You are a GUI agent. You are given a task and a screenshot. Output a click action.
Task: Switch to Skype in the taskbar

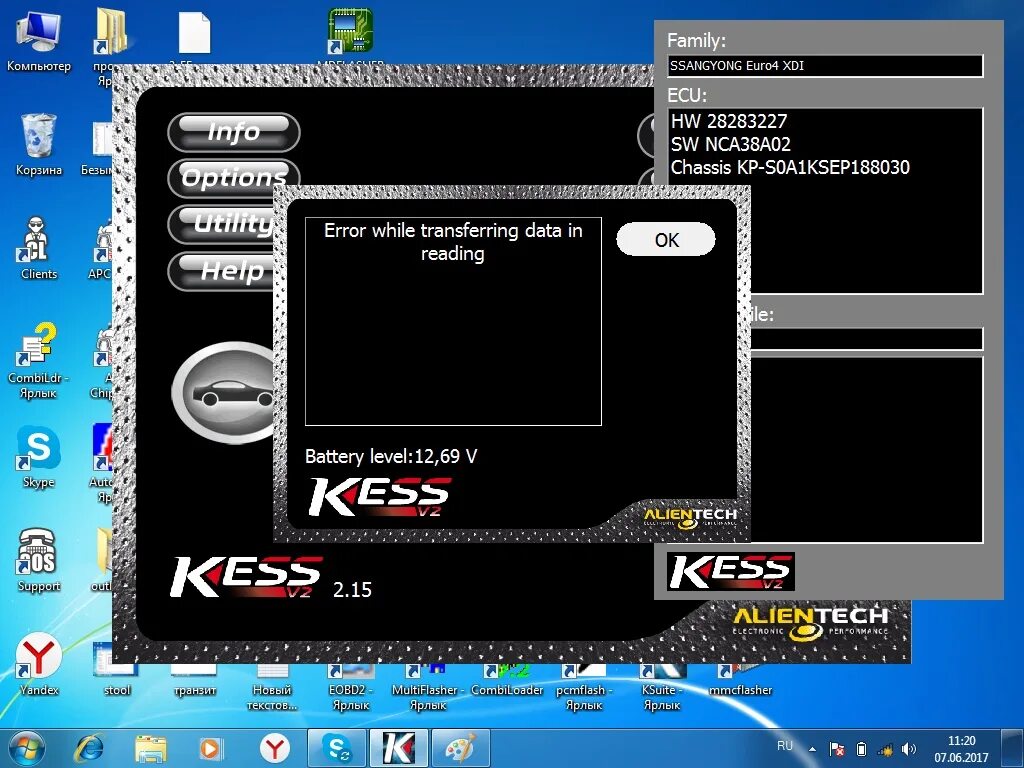[338, 748]
